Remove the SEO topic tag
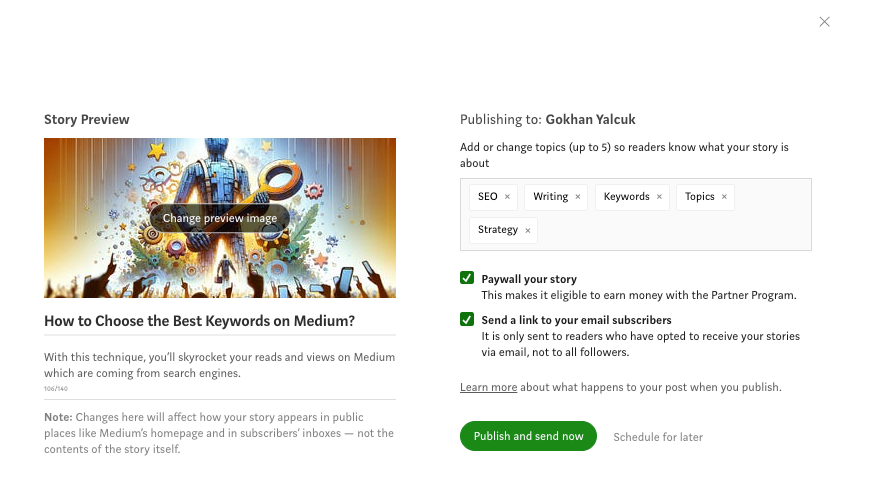The height and width of the screenshot is (502, 870). coord(507,197)
